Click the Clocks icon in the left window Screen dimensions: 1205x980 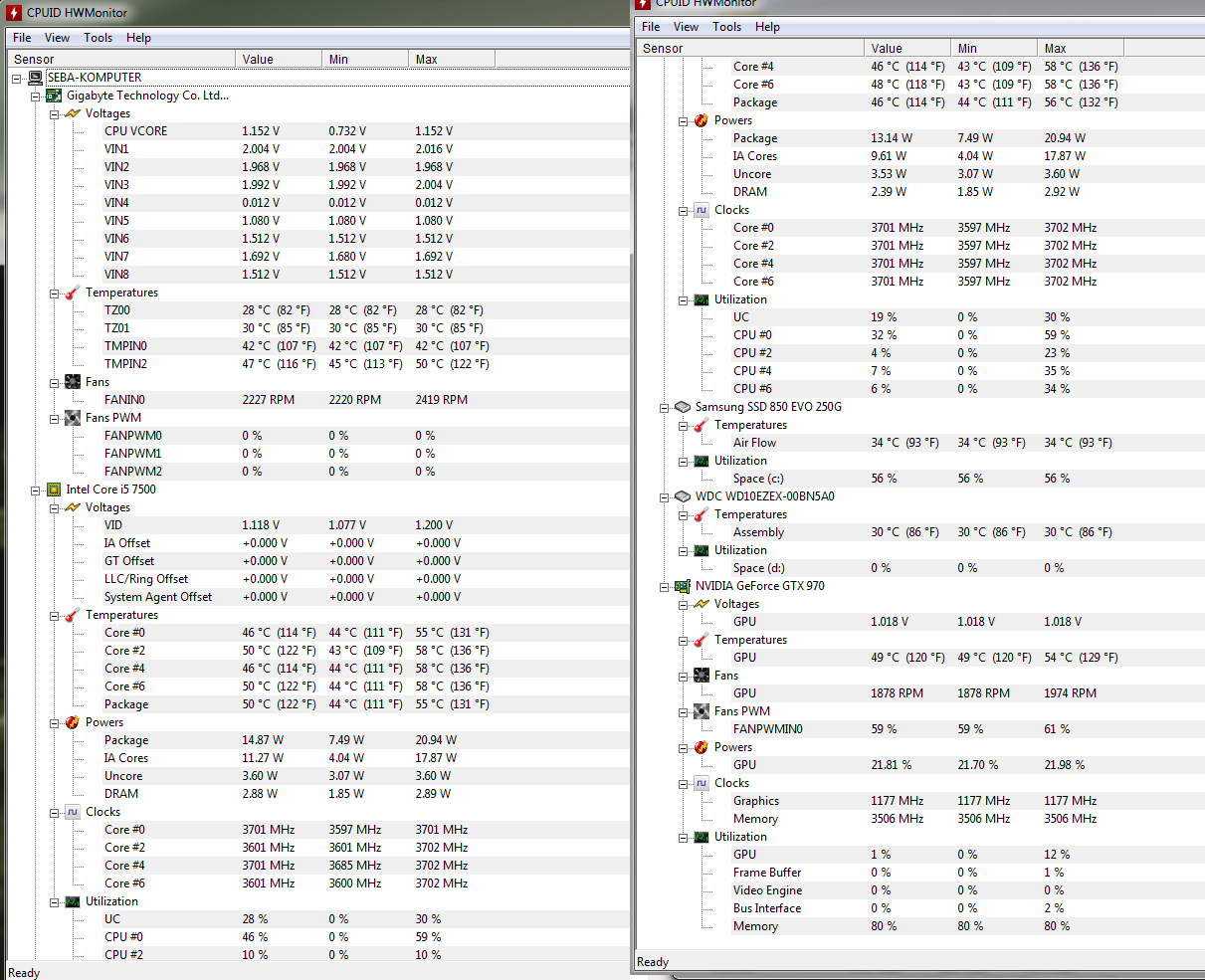[73, 812]
